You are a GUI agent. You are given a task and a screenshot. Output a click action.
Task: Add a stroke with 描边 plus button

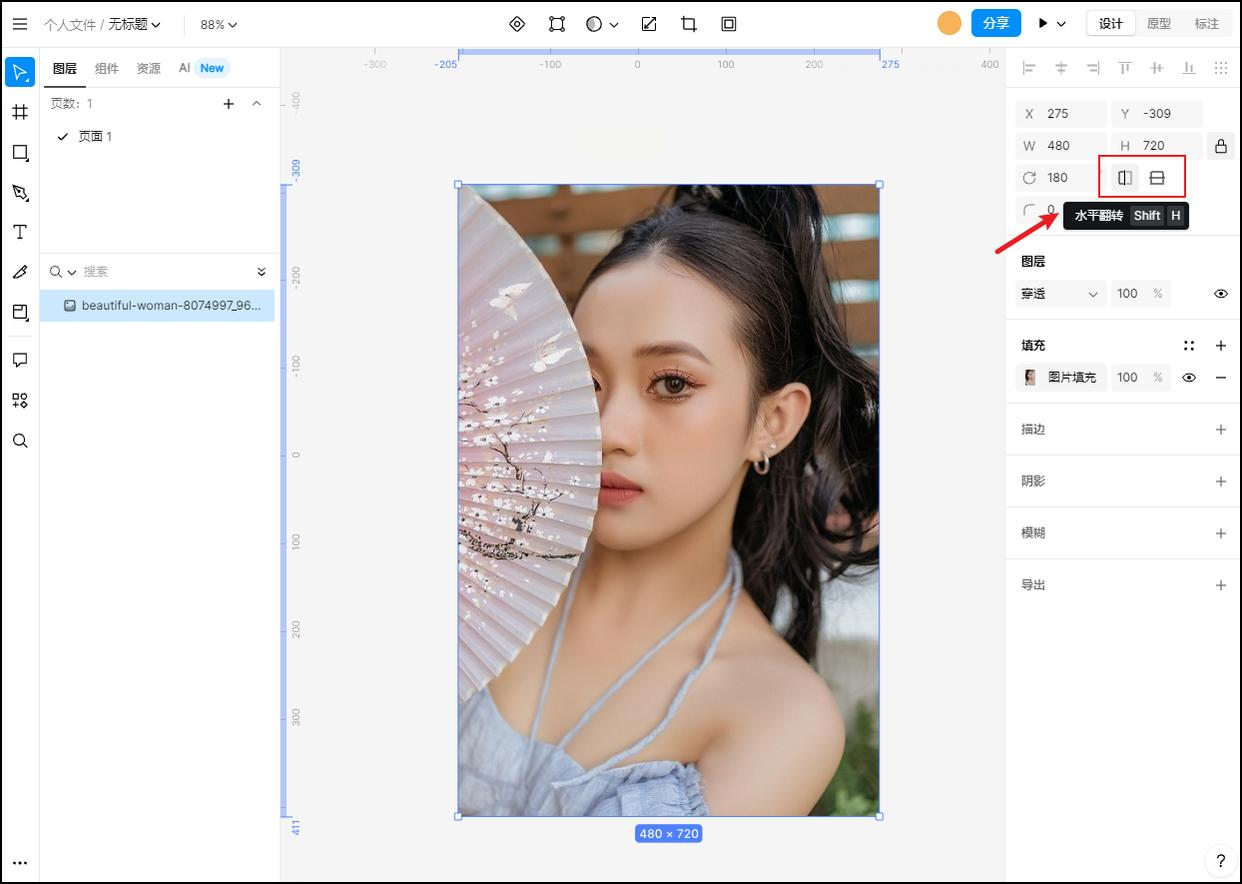(x=1220, y=430)
